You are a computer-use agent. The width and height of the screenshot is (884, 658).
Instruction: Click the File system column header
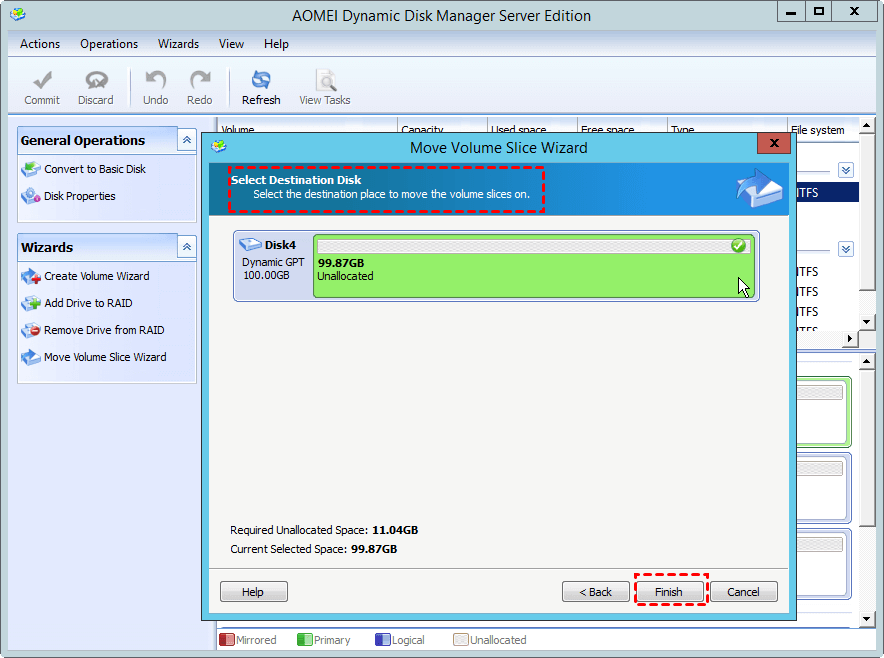coord(823,130)
